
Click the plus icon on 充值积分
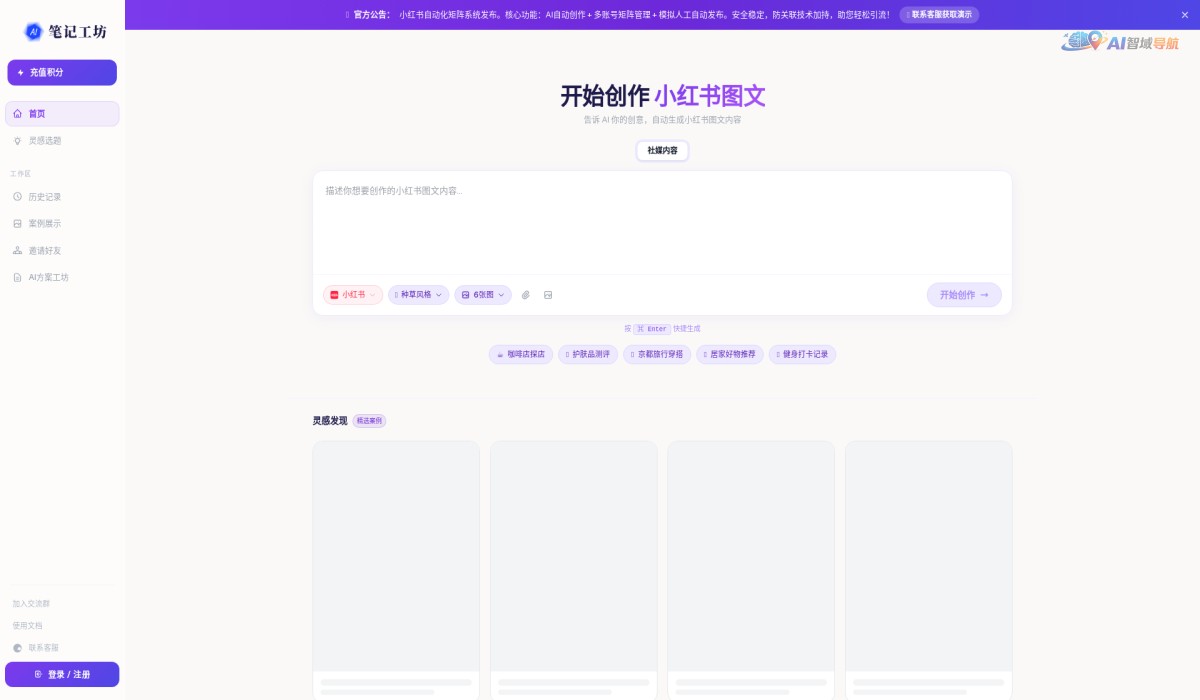(x=22, y=72)
